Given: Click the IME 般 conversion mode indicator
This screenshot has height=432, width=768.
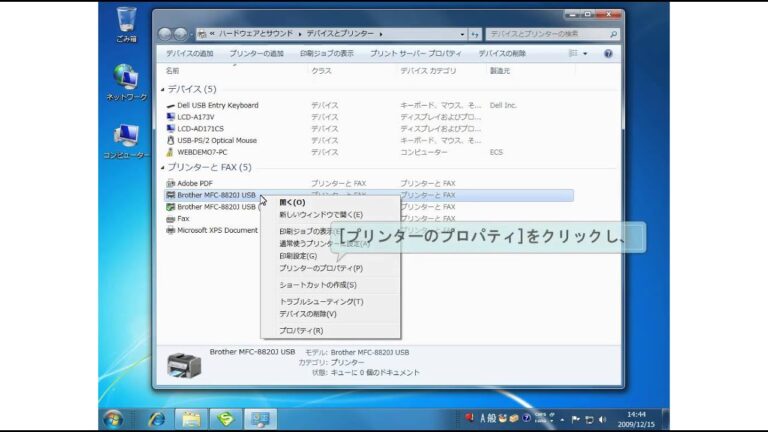Looking at the screenshot, I should (491, 418).
